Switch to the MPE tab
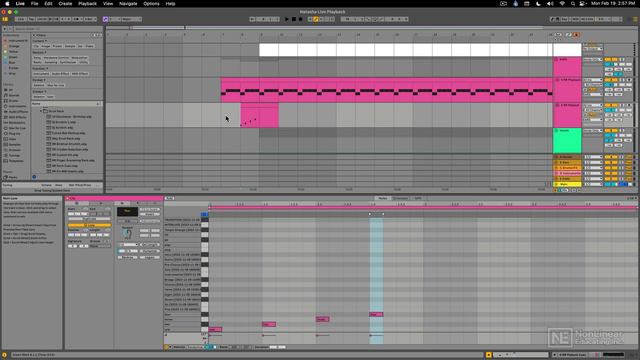Image resolution: width=640 pixels, height=360 pixels. (418, 198)
